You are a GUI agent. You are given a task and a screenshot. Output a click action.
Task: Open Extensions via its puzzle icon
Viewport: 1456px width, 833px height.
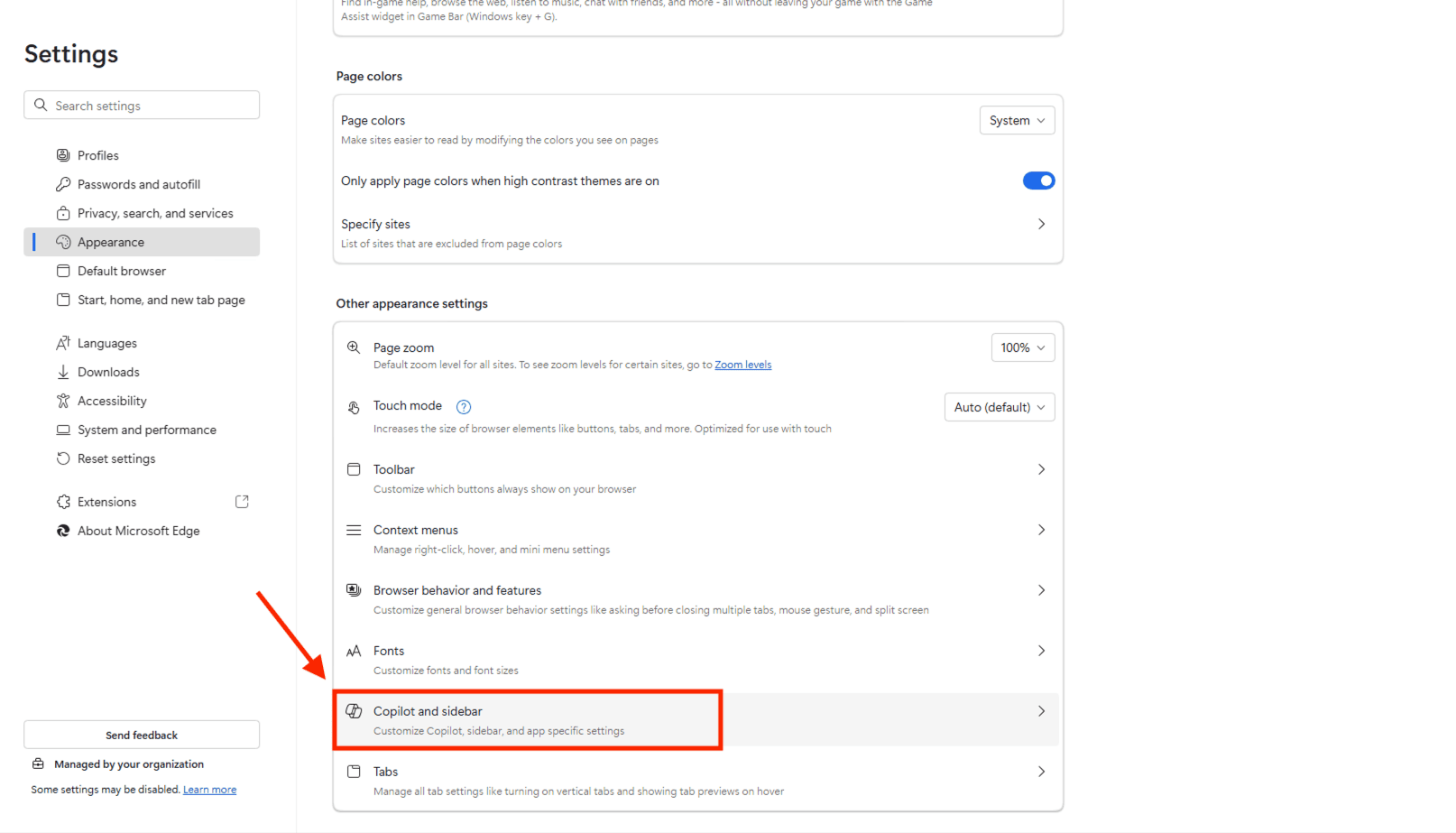tap(62, 501)
